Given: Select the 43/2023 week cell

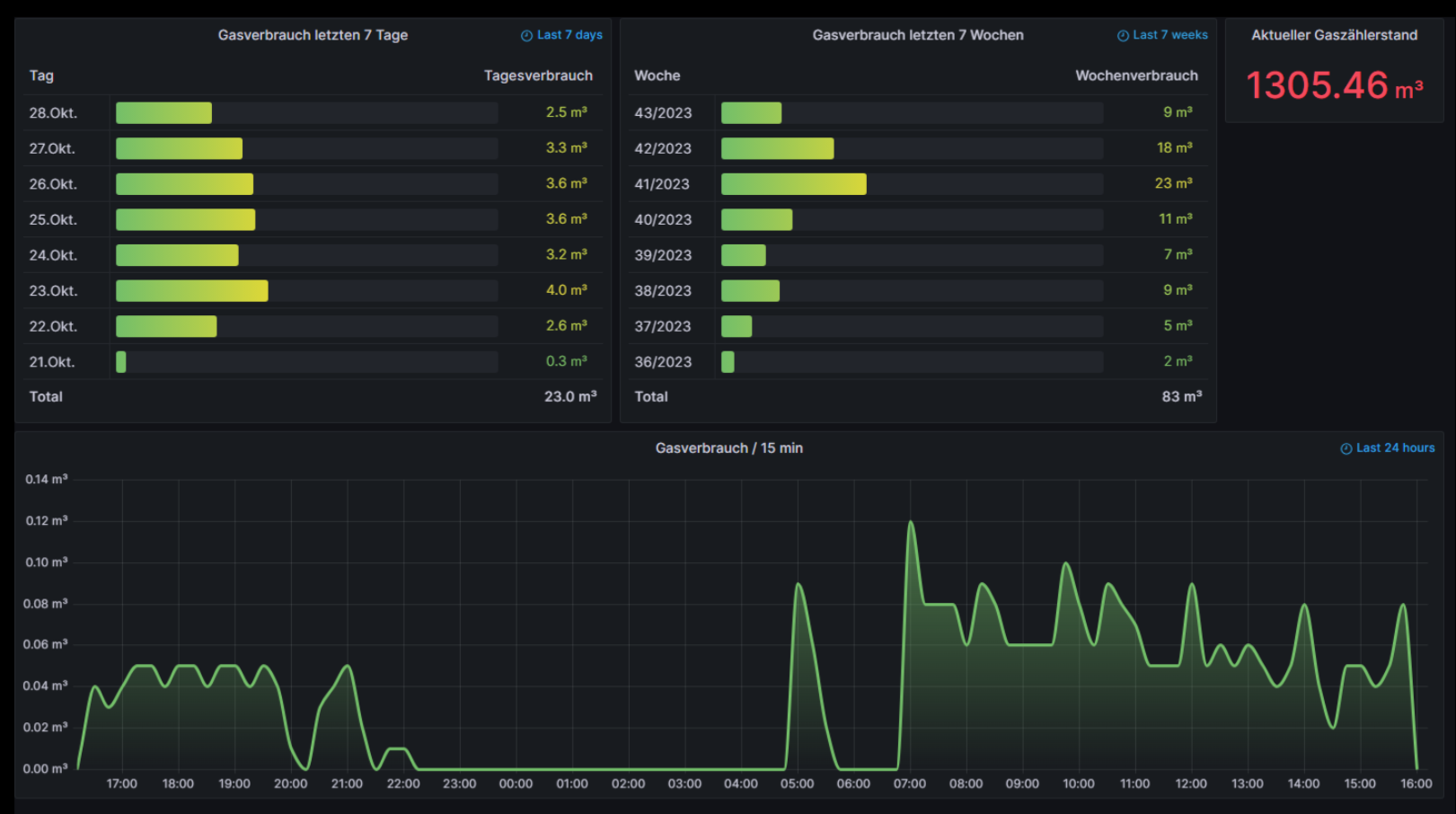Looking at the screenshot, I should coord(663,113).
